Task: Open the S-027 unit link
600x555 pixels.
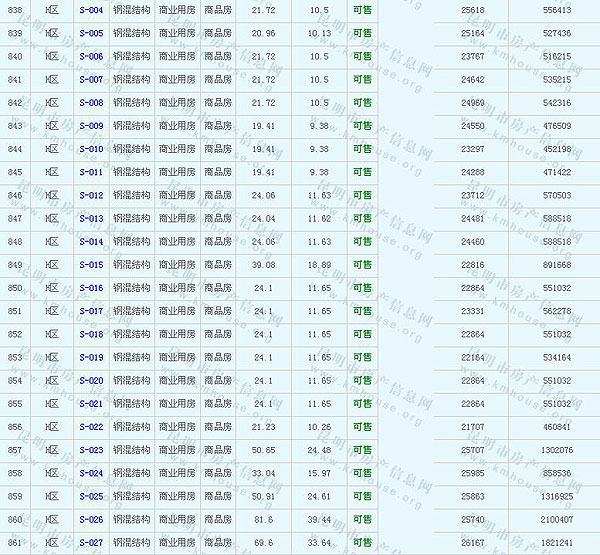Action: click(91, 543)
